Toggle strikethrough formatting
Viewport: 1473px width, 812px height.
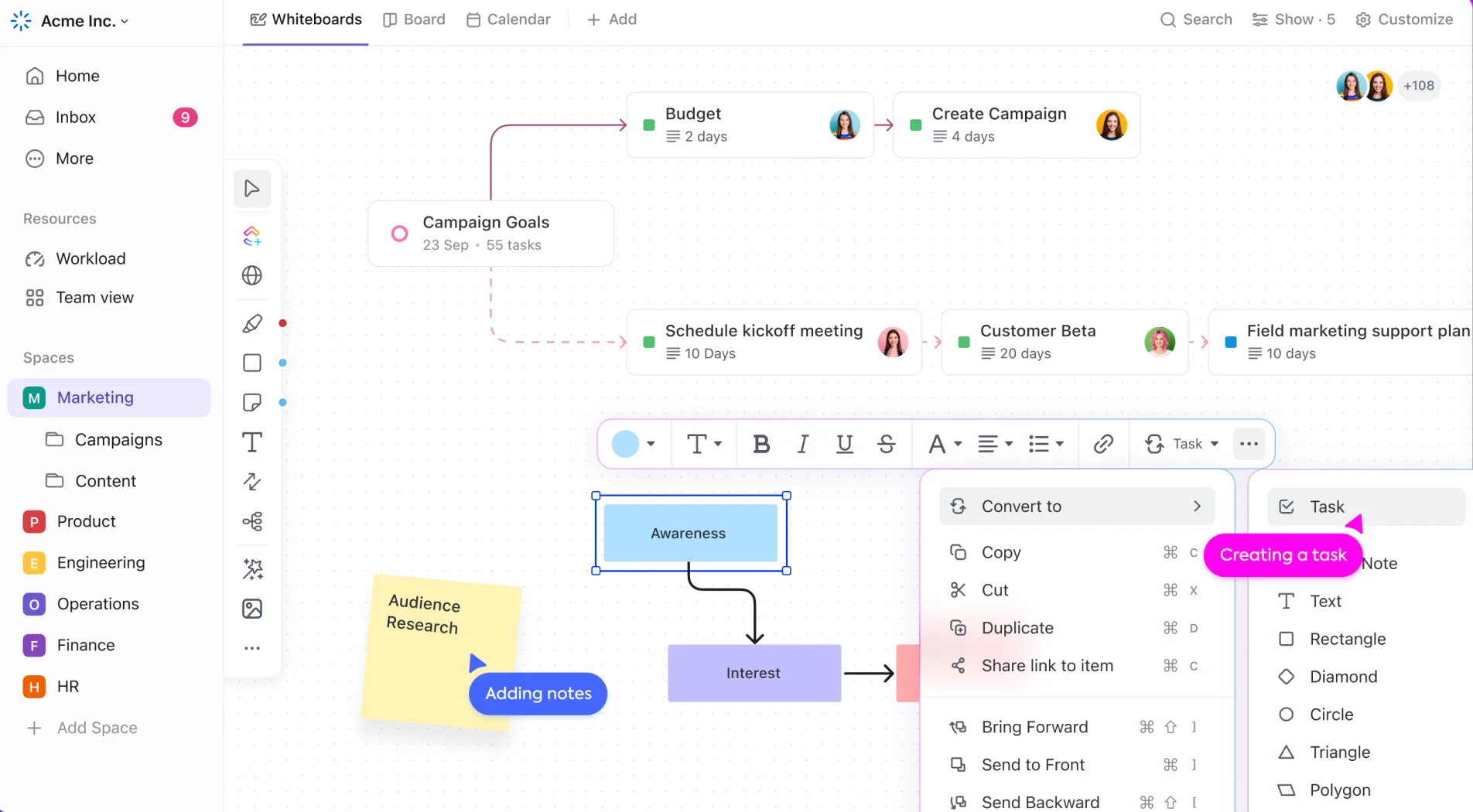click(x=887, y=444)
